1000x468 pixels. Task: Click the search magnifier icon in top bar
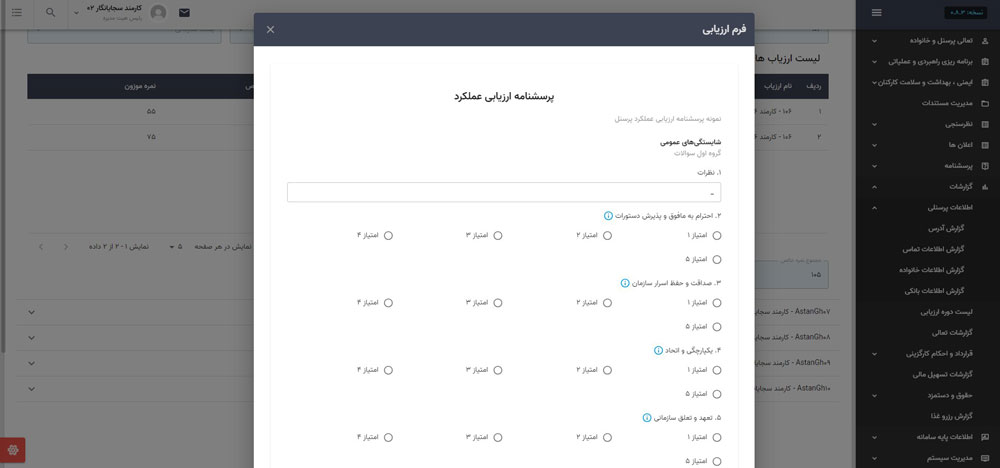click(51, 13)
